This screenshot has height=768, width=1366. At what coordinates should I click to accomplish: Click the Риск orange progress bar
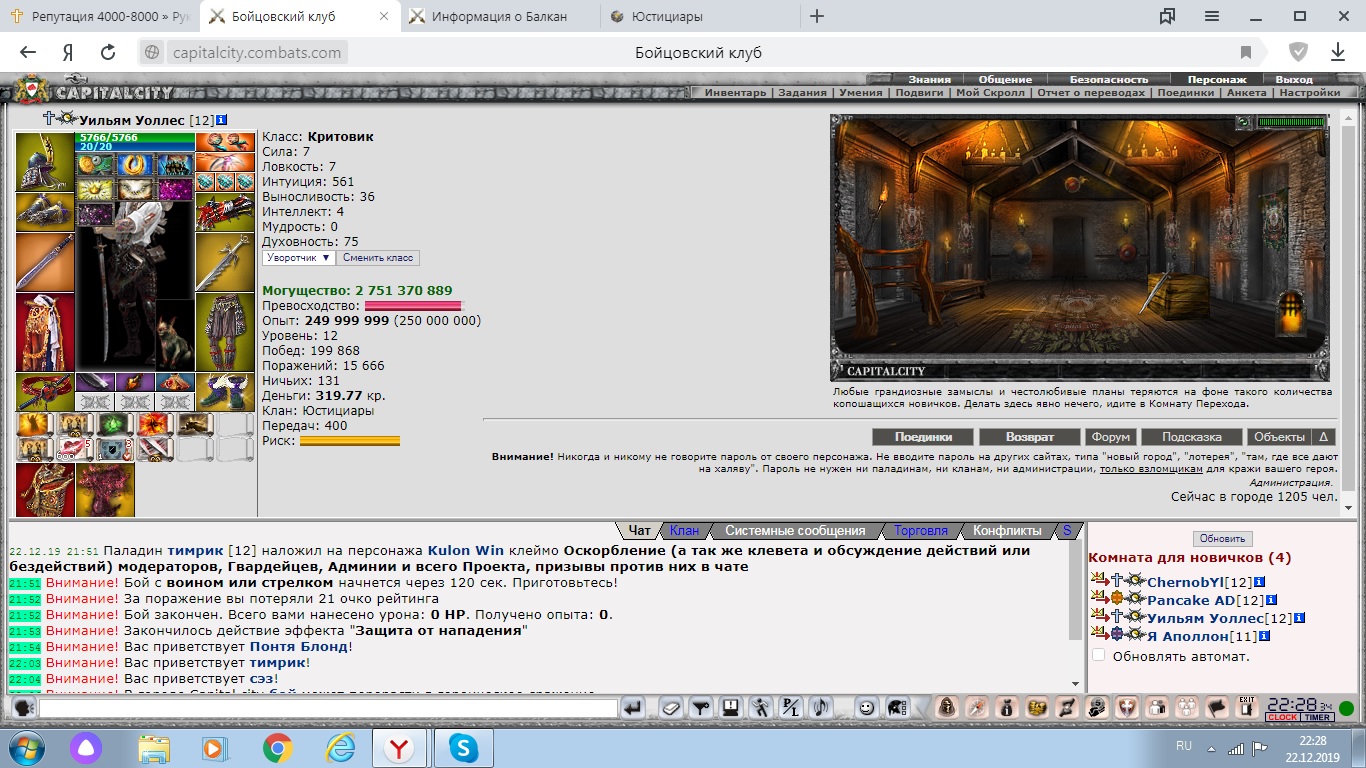350,440
